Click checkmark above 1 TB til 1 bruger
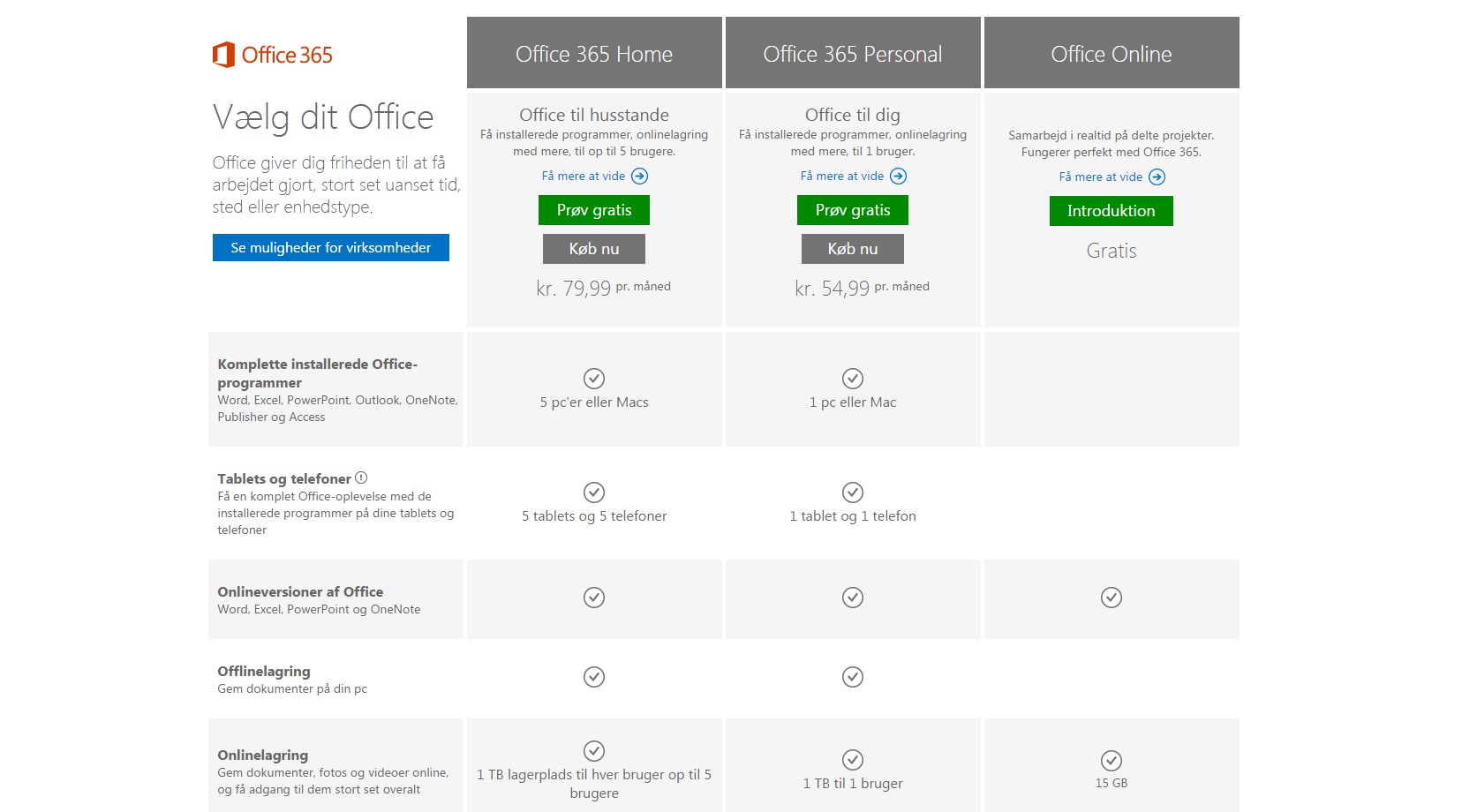Viewport: 1462px width, 812px height. pos(853,760)
